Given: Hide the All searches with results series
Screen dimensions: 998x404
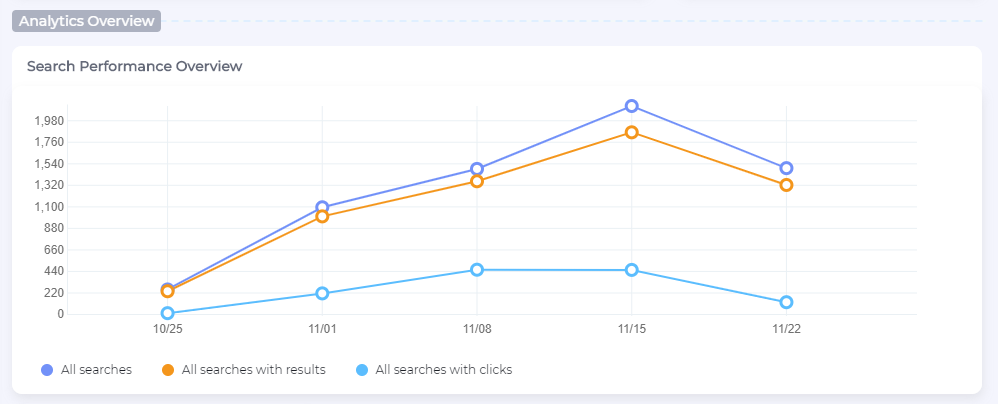Looking at the screenshot, I should coord(253,370).
